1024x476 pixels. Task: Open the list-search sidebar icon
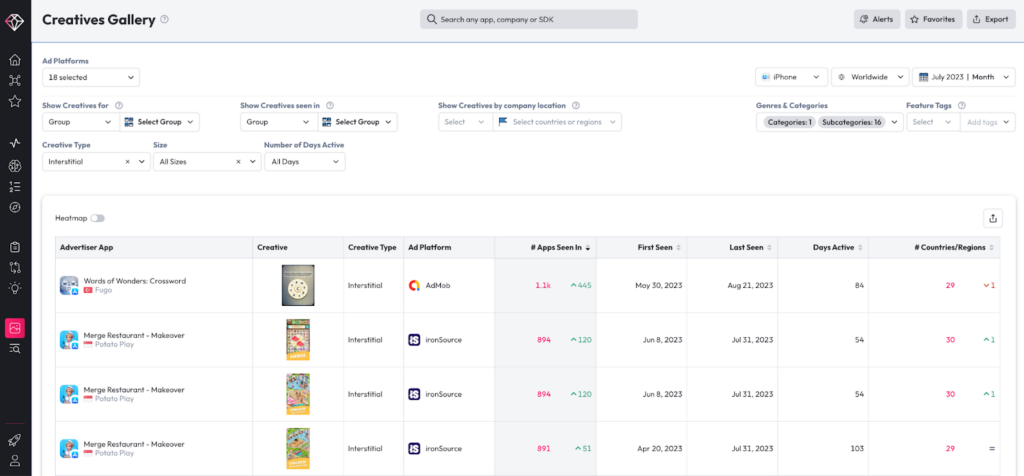15,349
